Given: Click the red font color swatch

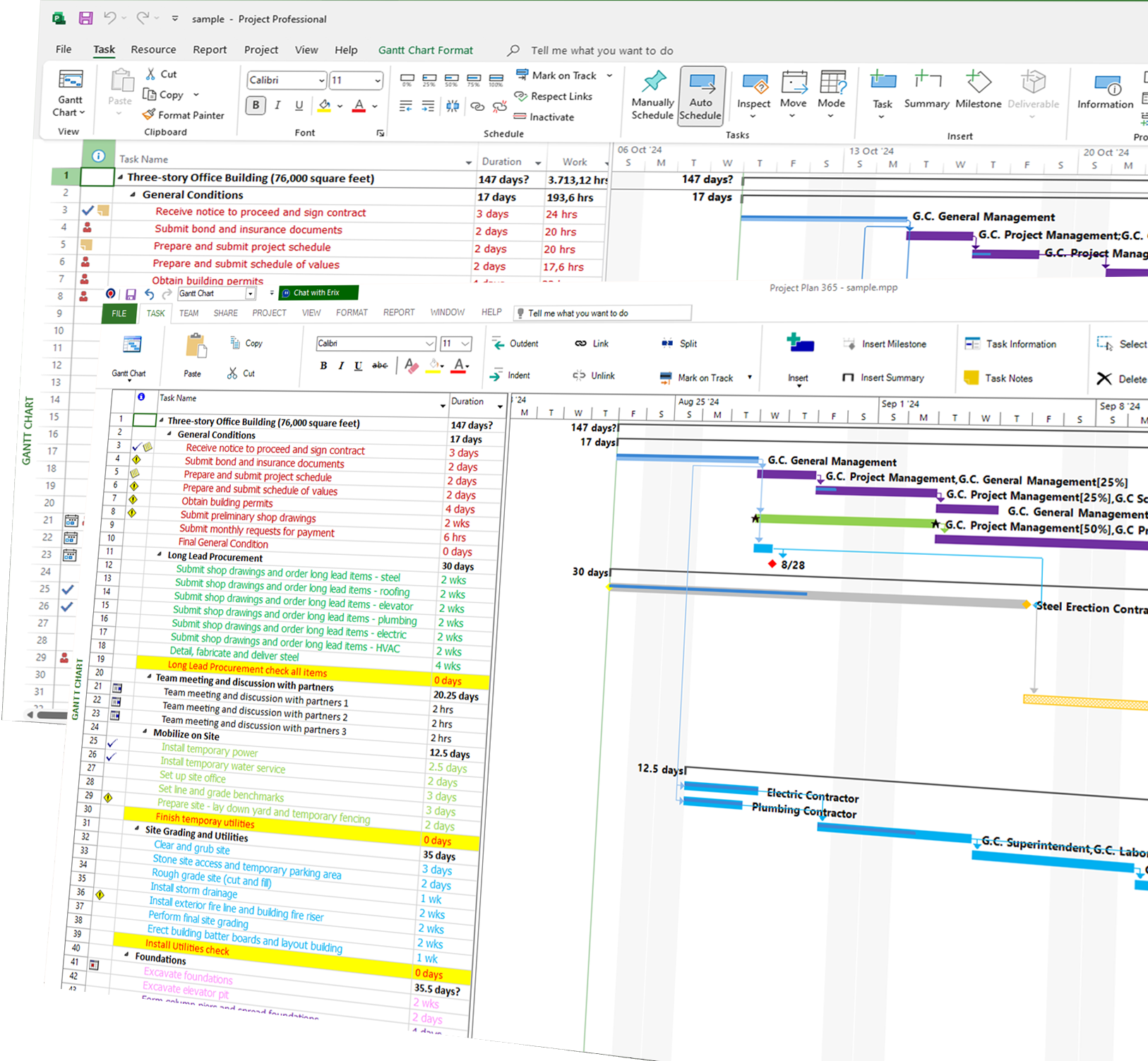Looking at the screenshot, I should (359, 106).
